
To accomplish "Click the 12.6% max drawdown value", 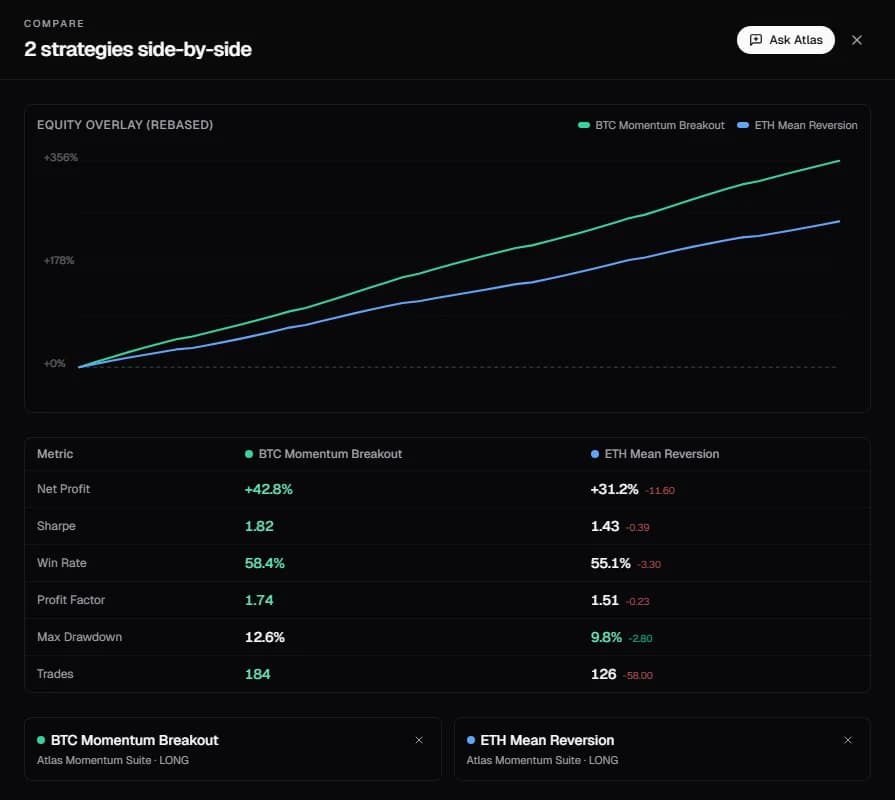I will tap(264, 637).
